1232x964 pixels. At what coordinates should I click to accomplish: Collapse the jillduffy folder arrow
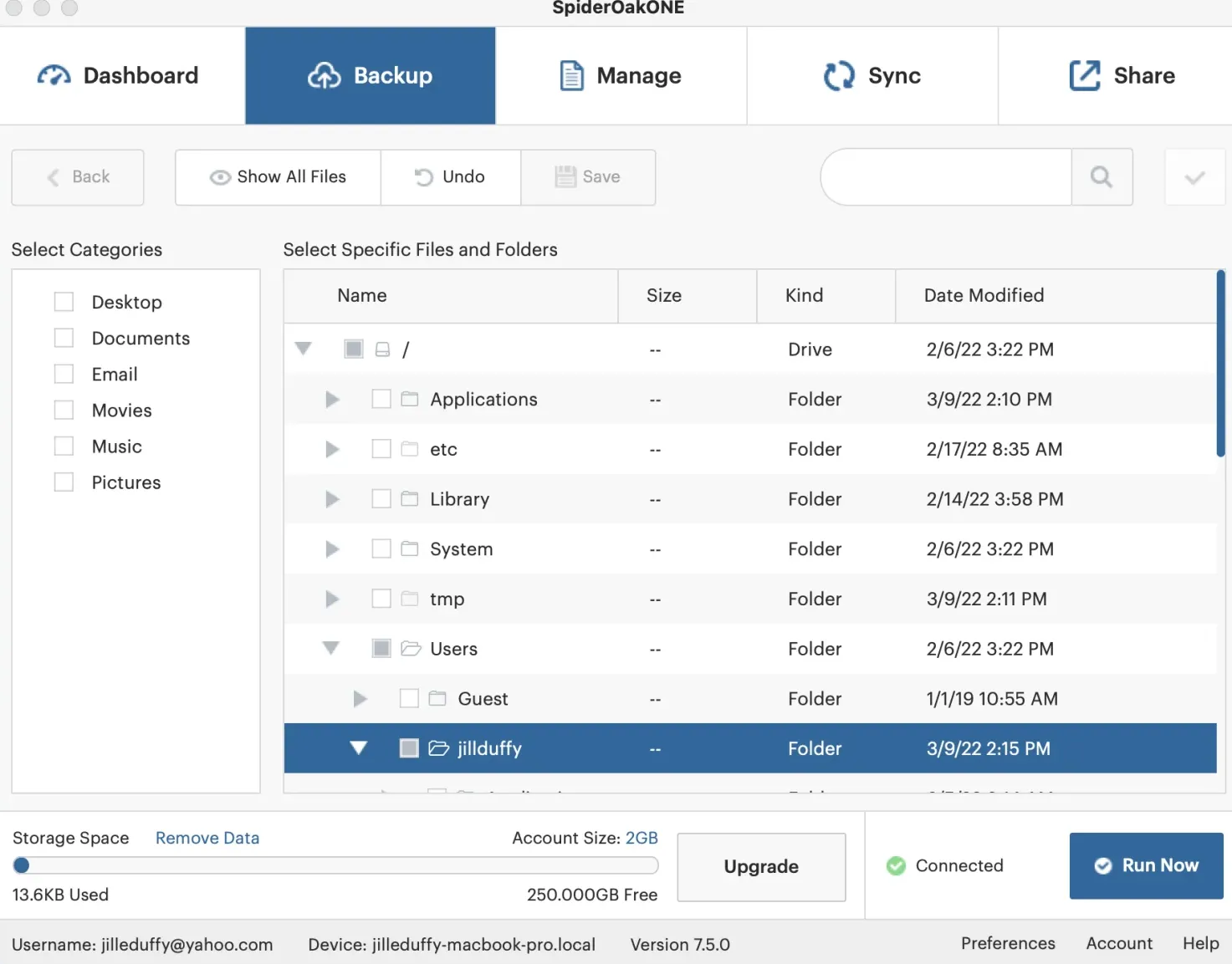pyautogui.click(x=359, y=748)
